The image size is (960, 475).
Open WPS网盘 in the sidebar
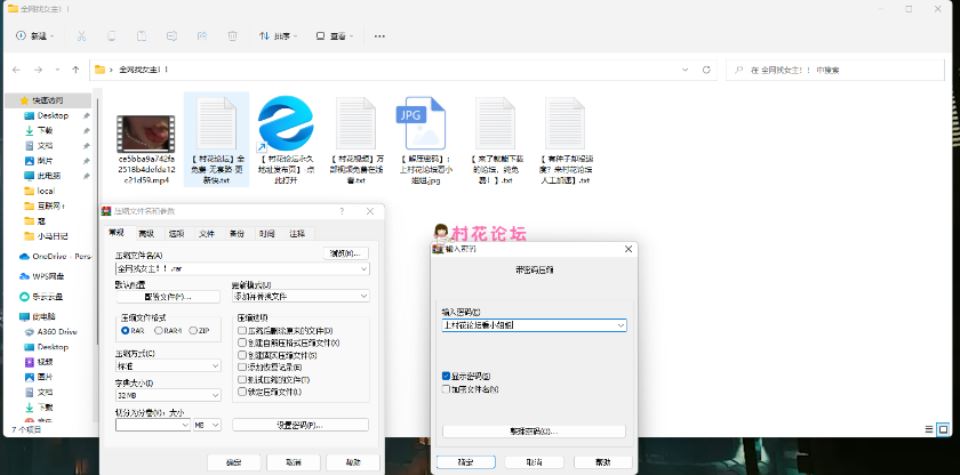[x=42, y=276]
